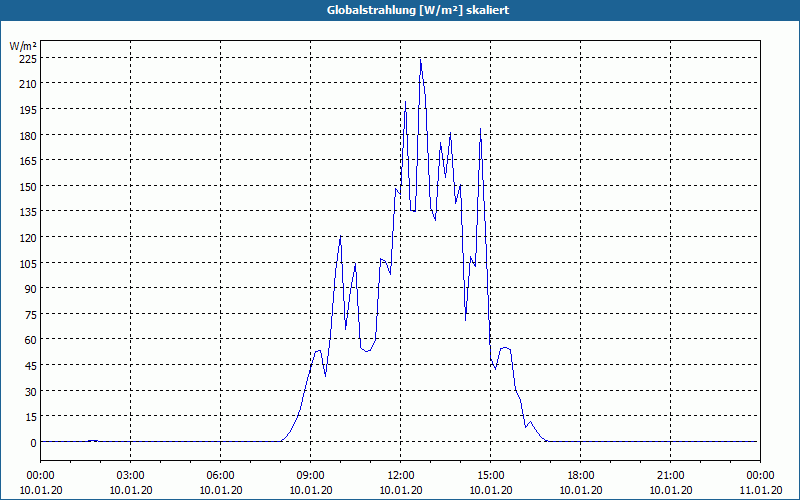The height and width of the screenshot is (500, 800).
Task: Select the 06:00 x-axis time label
Action: (x=220, y=476)
